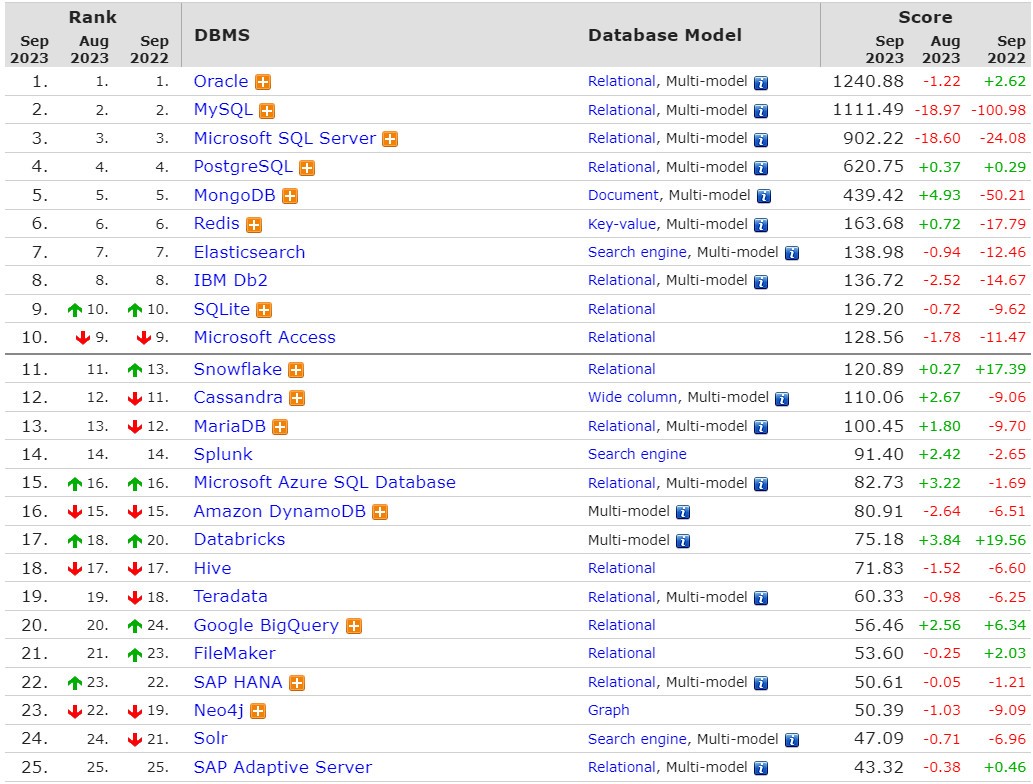This screenshot has height=784, width=1033.
Task: Select MongoDB's monthly change +4.93
Action: tap(939, 196)
